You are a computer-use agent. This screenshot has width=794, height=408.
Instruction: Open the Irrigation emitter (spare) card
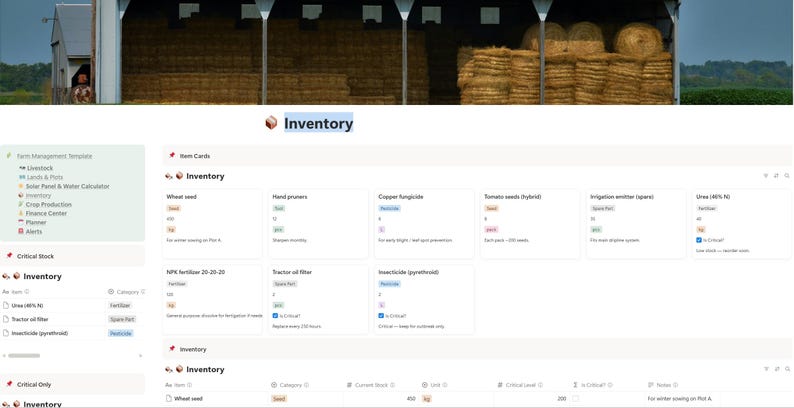636,224
